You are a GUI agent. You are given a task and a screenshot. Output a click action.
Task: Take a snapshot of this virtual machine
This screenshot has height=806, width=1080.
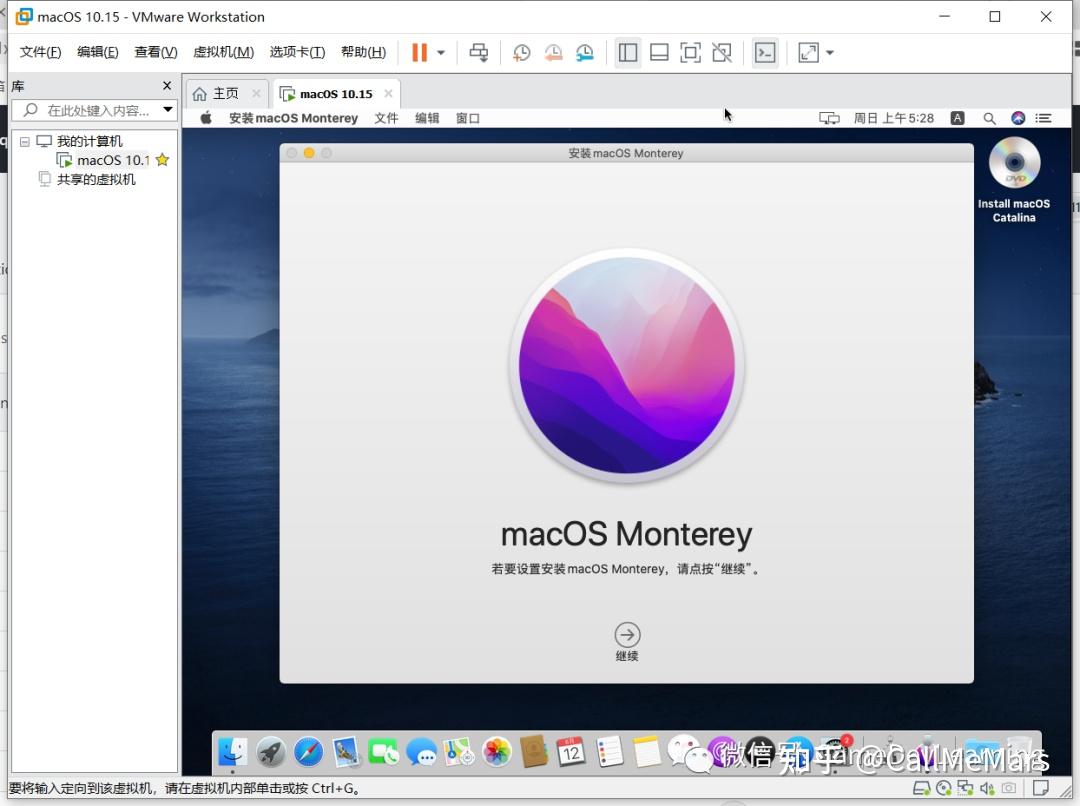[521, 52]
